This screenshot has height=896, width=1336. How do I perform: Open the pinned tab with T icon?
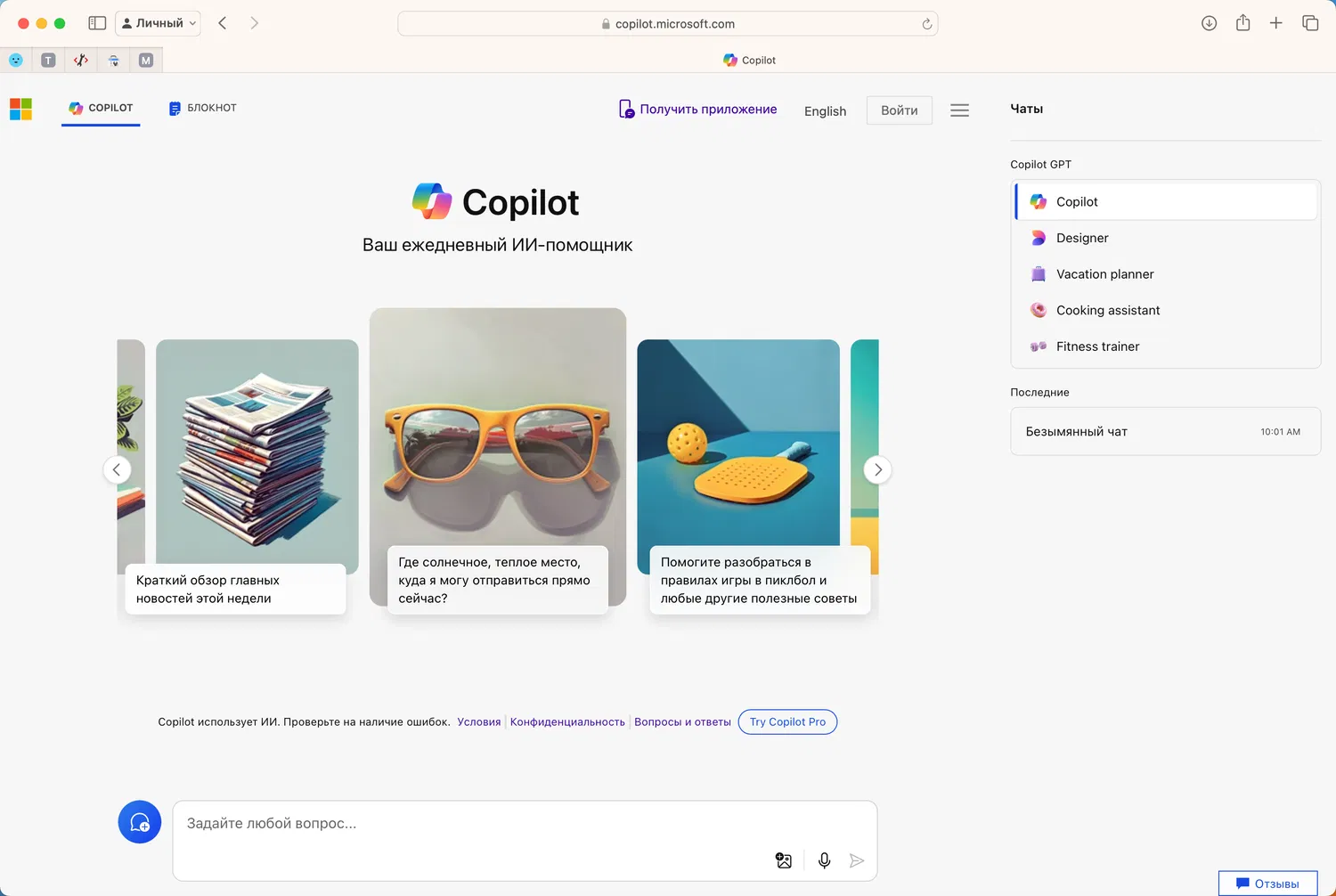49,60
